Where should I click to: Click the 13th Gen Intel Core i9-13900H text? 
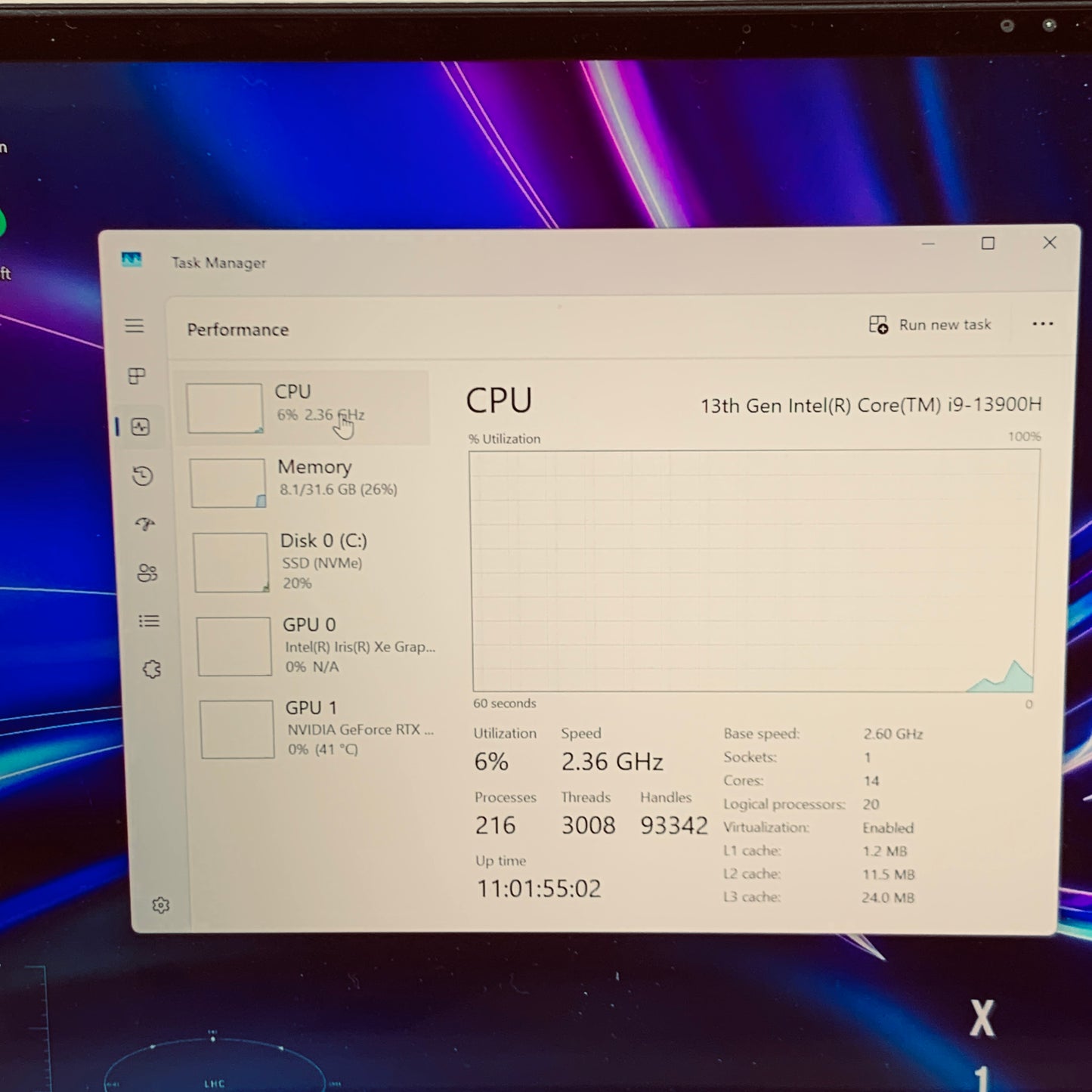click(x=871, y=405)
